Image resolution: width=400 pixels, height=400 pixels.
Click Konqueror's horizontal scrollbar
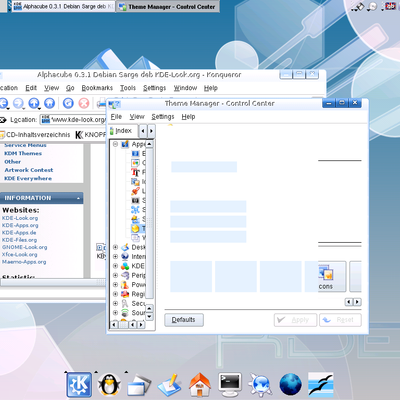click(53, 282)
